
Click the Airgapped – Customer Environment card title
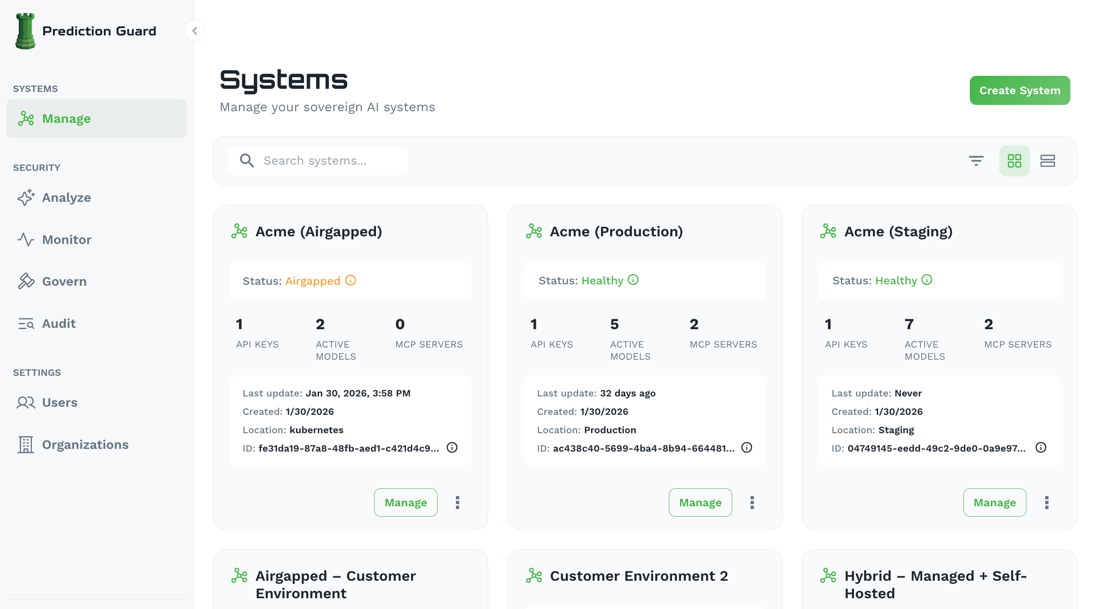coord(336,585)
